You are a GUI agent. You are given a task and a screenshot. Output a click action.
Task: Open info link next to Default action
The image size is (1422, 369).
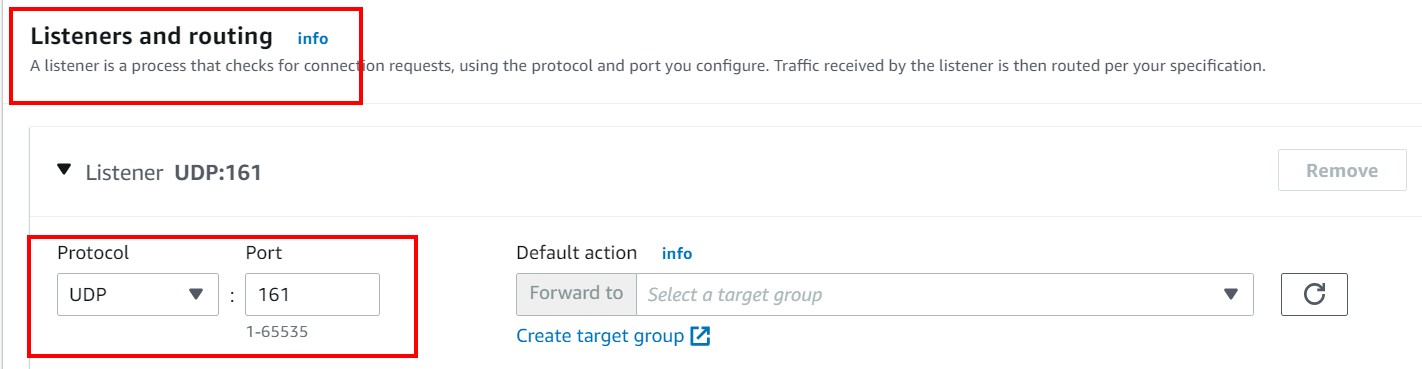(677, 254)
